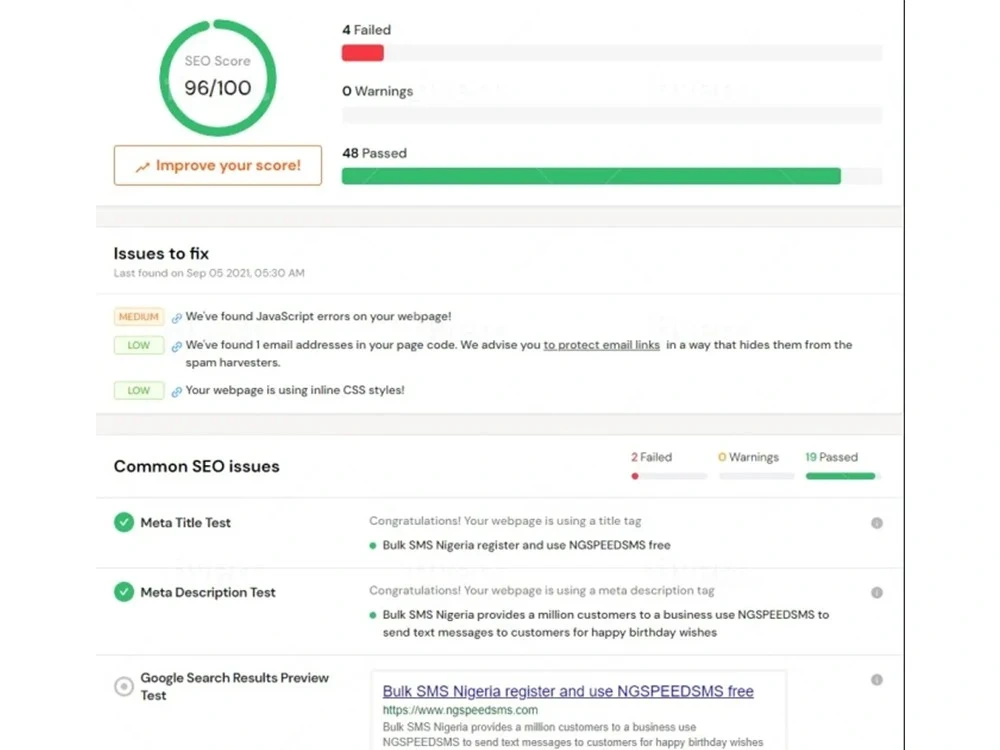The width and height of the screenshot is (1000, 750).
Task: Click the meta title value 'Bulk SMS Nigeria register and use NGSPEEDSMS free'
Action: pyautogui.click(x=526, y=545)
